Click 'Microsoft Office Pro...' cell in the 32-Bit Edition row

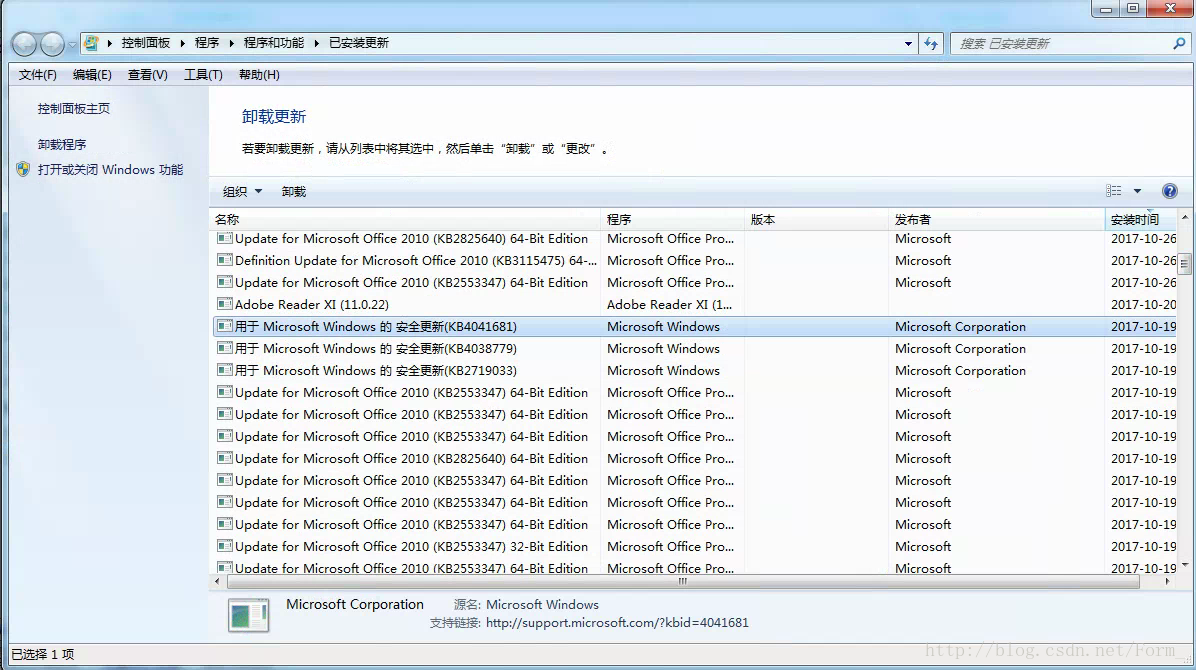pyautogui.click(x=670, y=547)
